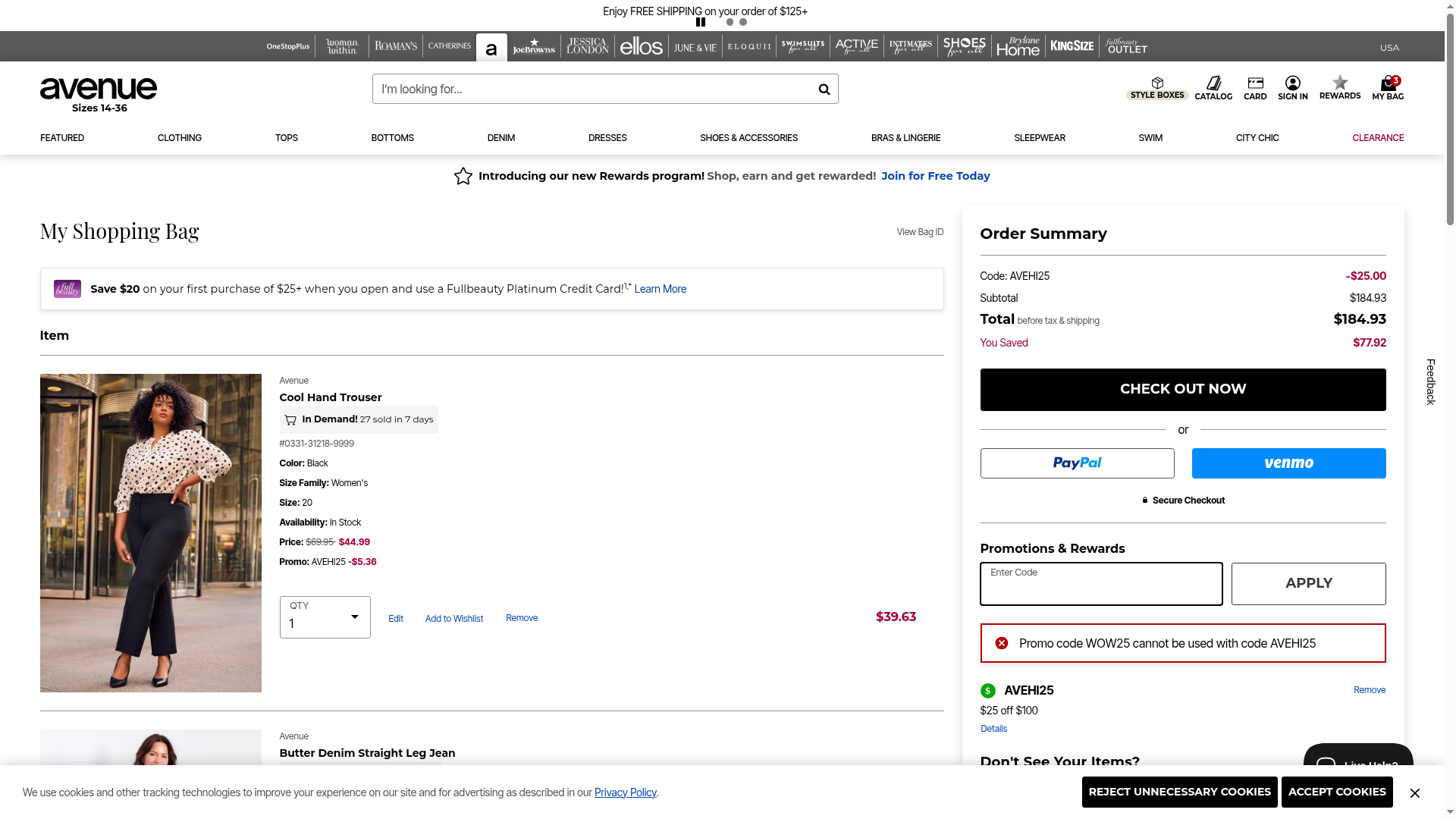Viewport: 1456px width, 819px height.
Task: Pause the promo banner carousel
Action: pos(701,22)
